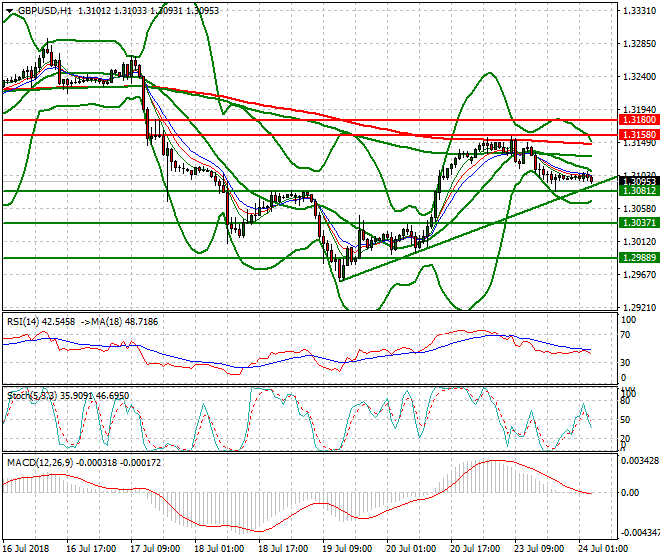This screenshot has width=660, height=560.
Task: Click the 16 Jul 2018 time label
Action: (26, 549)
